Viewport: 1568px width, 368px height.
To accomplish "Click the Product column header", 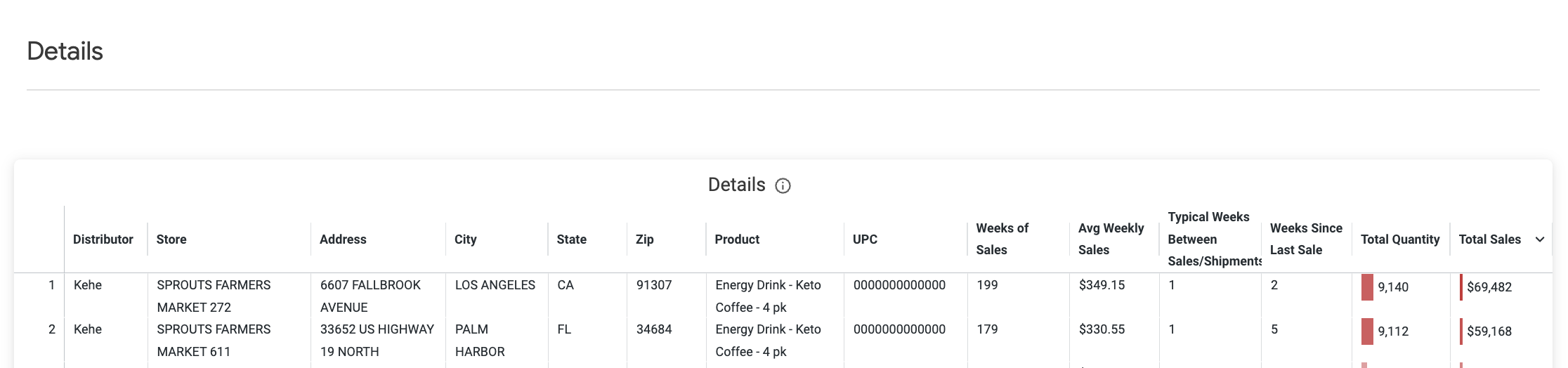I will pyautogui.click(x=737, y=239).
